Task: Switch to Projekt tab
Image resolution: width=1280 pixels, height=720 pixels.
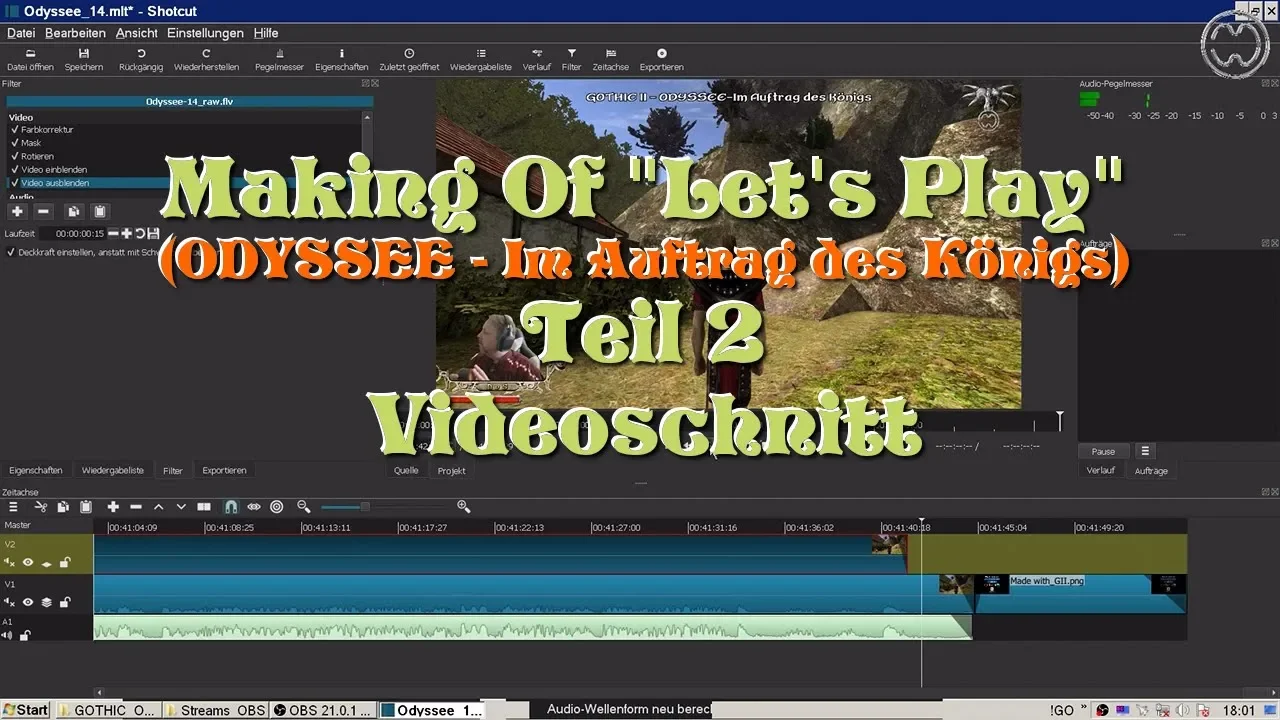Action: click(x=452, y=470)
